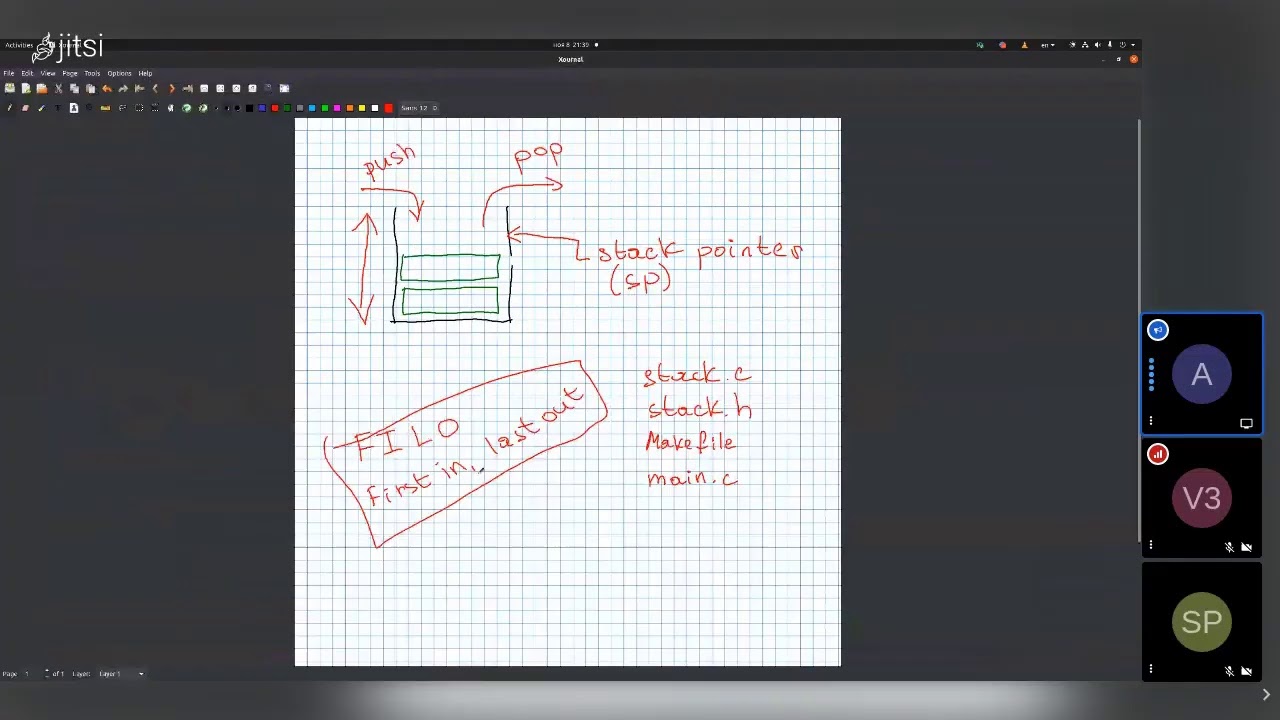1280x720 pixels.
Task: Click the Zoom out icon
Action: pos(204,88)
